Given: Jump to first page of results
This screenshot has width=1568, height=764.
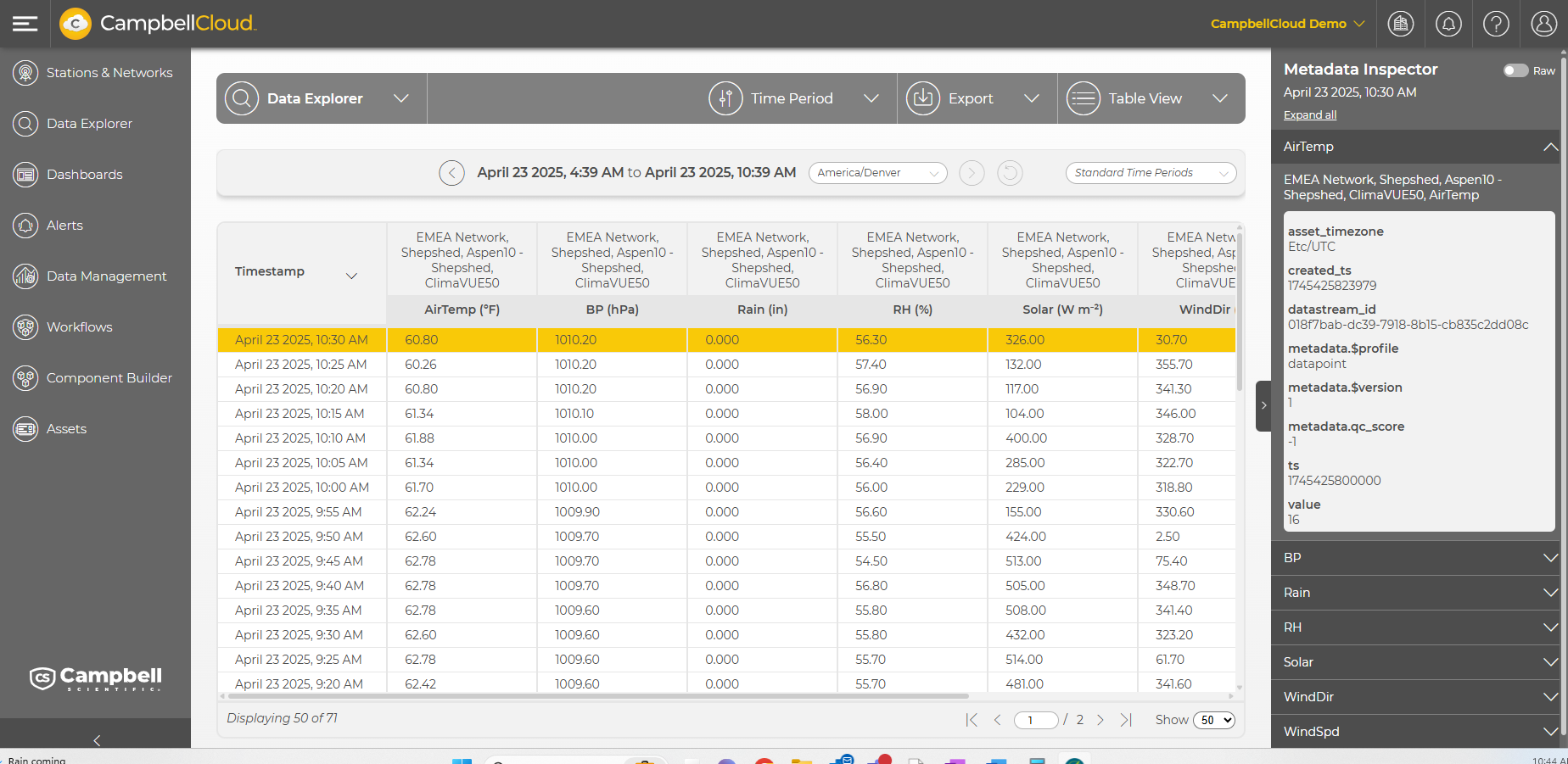Looking at the screenshot, I should (972, 720).
